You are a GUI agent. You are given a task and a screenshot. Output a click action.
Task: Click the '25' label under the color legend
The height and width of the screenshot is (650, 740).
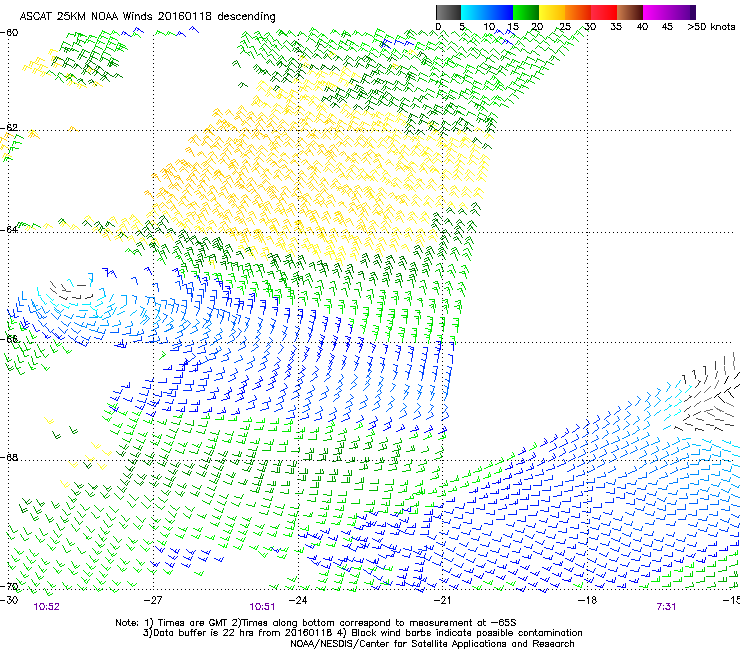[x=564, y=27]
